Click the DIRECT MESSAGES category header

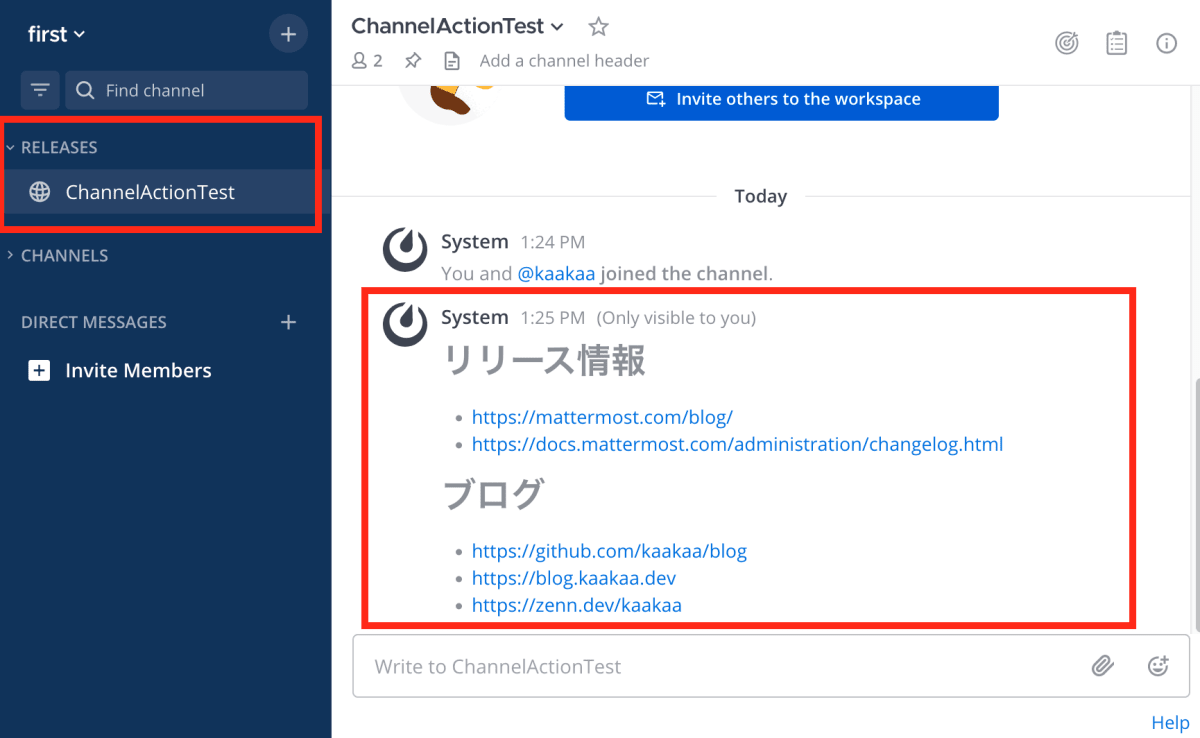coord(94,322)
